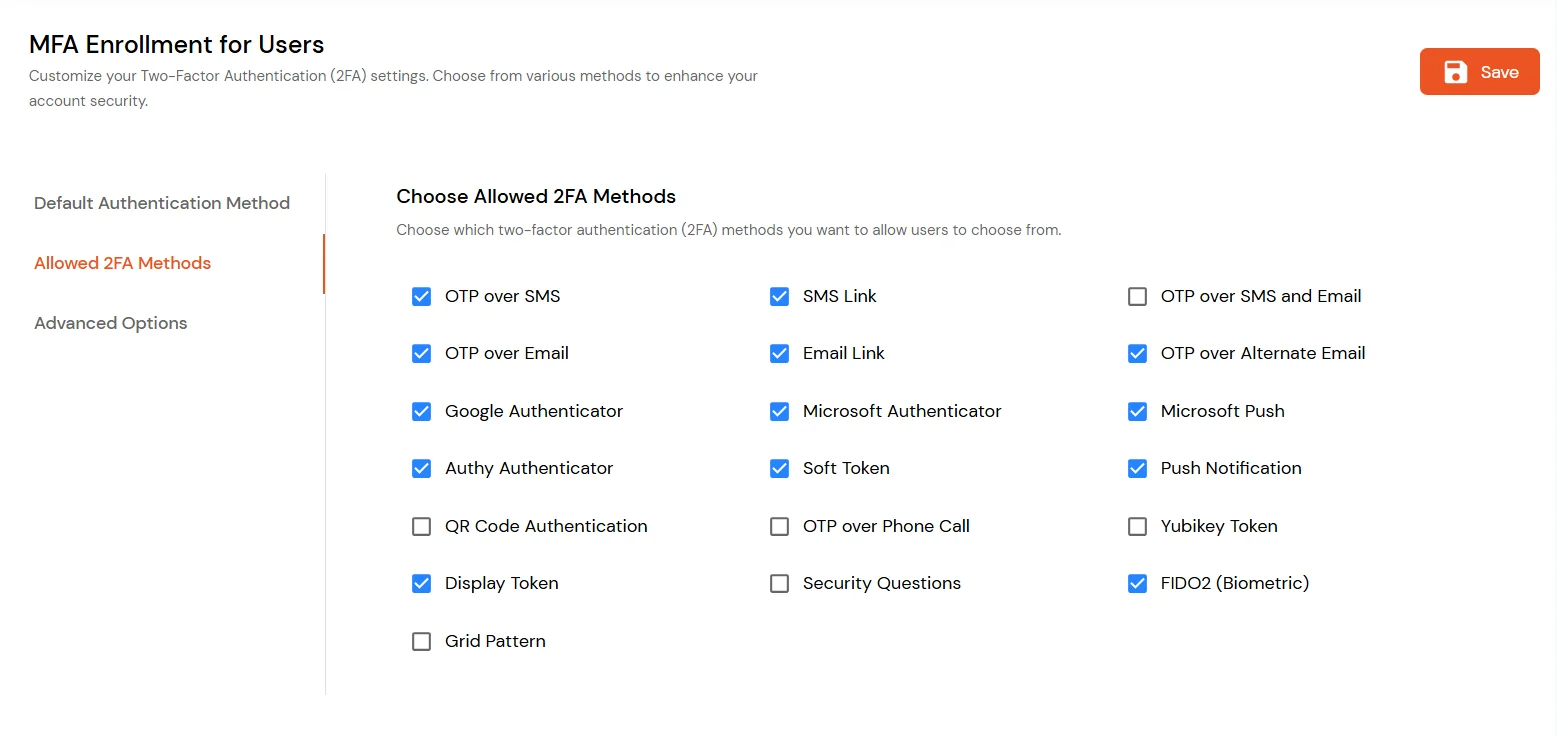
Task: Disable the OTP over SMS method
Action: click(x=421, y=296)
